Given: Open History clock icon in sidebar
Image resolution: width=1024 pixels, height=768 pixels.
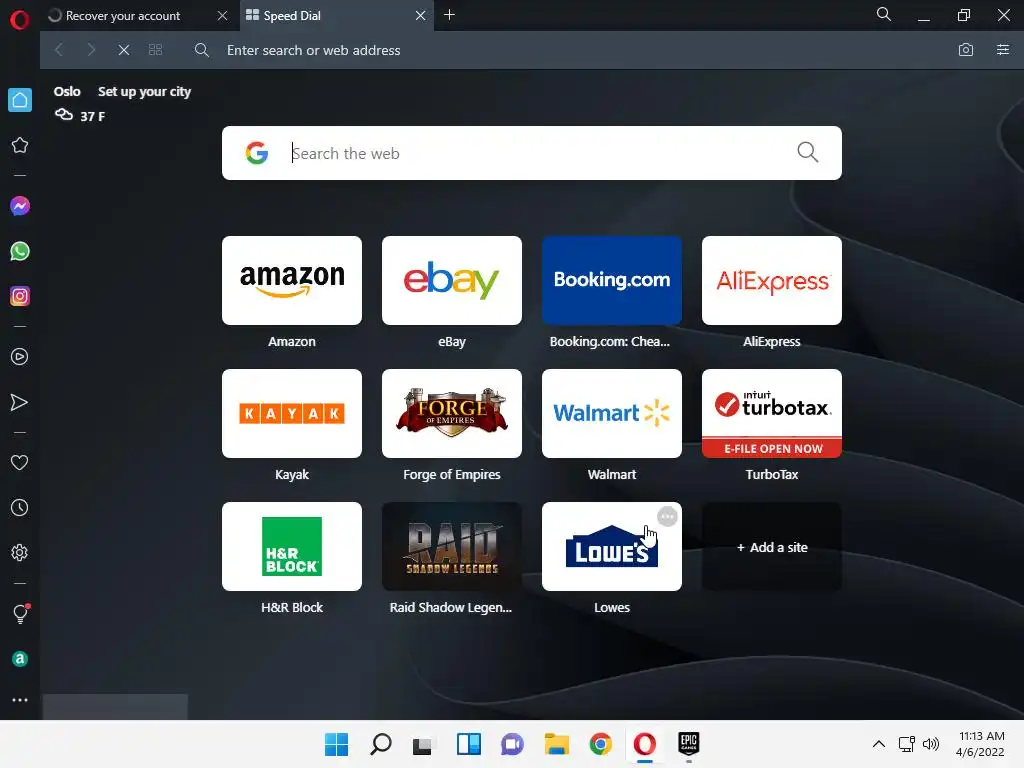Looking at the screenshot, I should 20,507.
